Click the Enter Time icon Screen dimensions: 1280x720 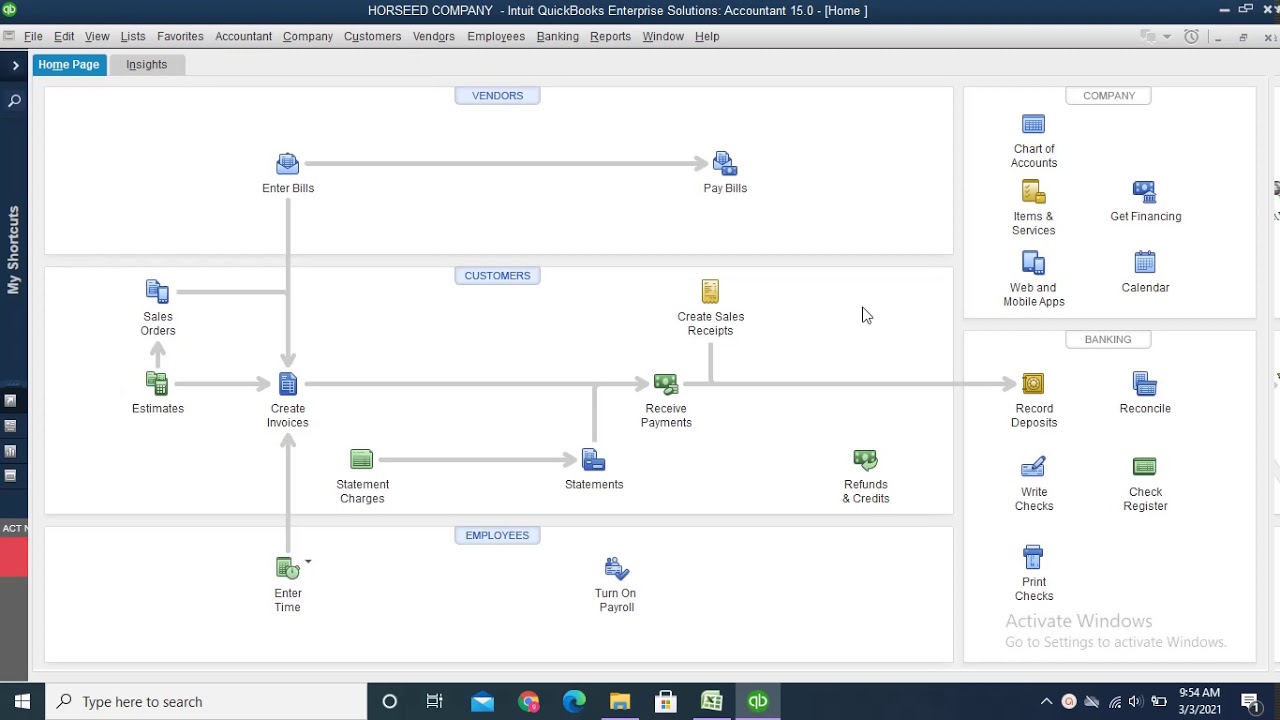(x=288, y=568)
